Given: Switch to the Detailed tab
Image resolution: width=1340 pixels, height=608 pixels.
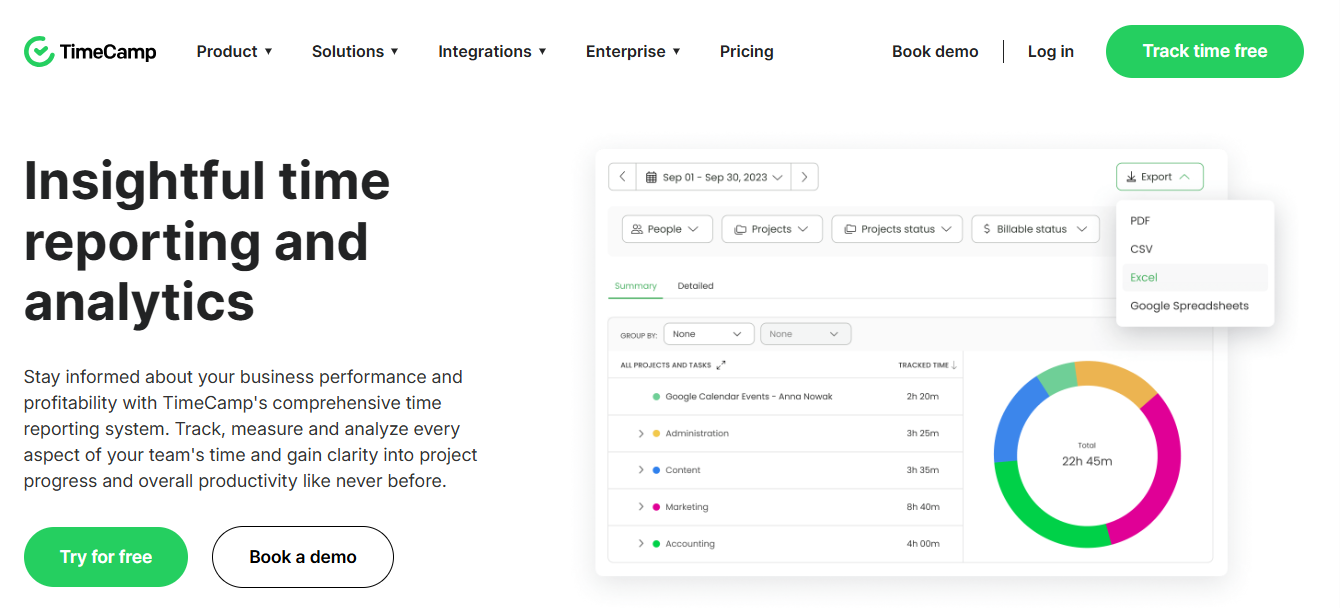Looking at the screenshot, I should tap(695, 286).
